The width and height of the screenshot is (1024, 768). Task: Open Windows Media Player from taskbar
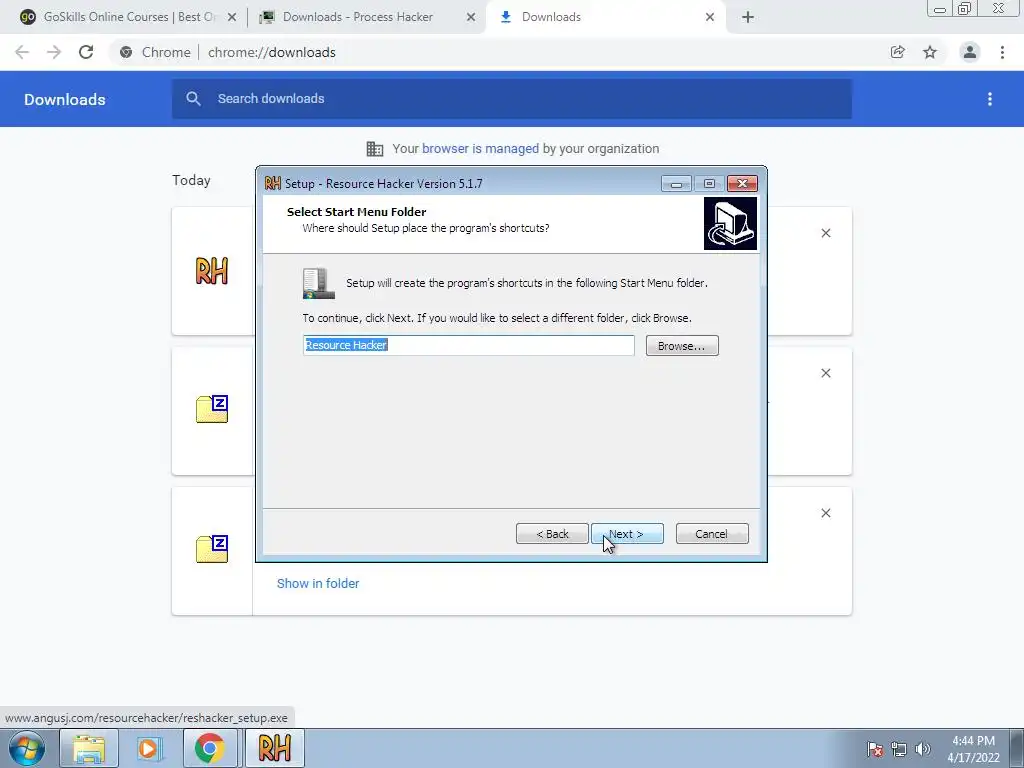[x=149, y=748]
